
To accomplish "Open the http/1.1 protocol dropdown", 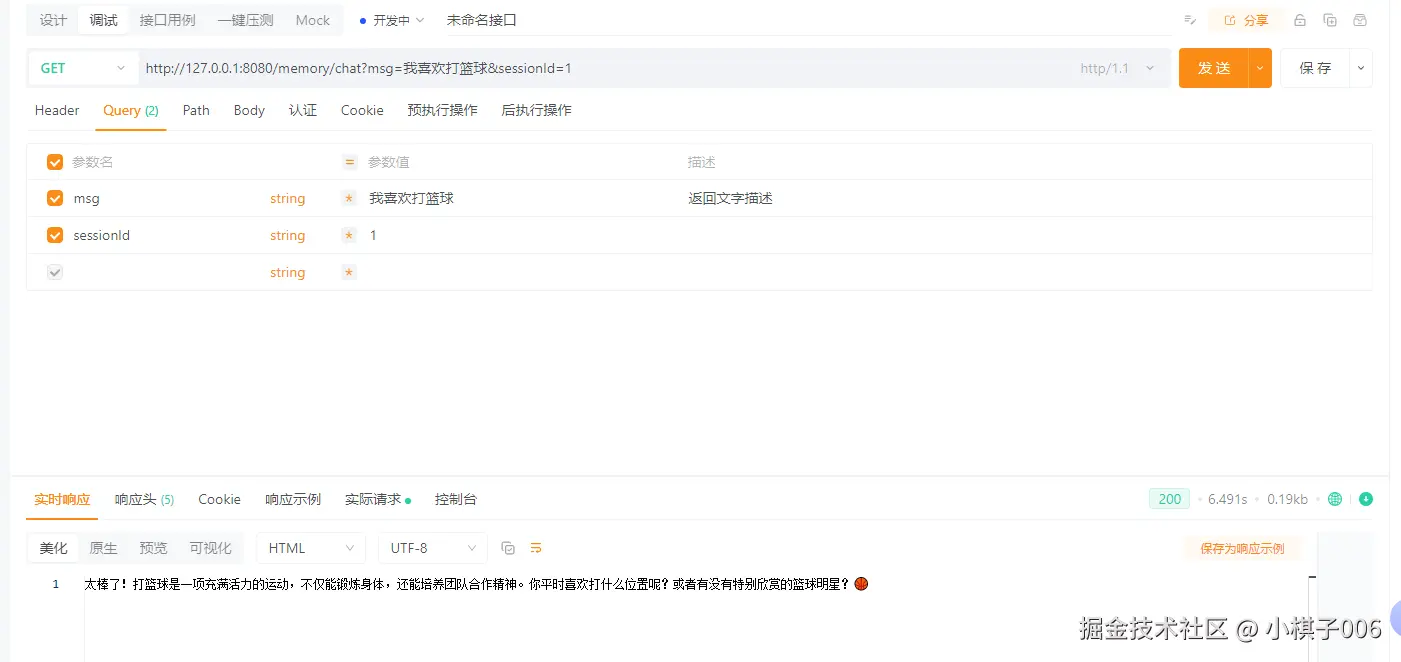I will coord(1118,68).
